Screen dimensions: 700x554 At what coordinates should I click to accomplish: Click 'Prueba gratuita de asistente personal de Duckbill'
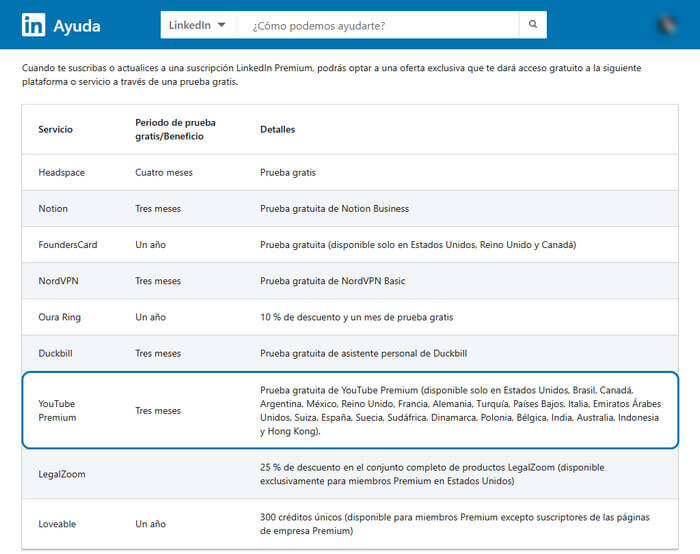pos(363,353)
